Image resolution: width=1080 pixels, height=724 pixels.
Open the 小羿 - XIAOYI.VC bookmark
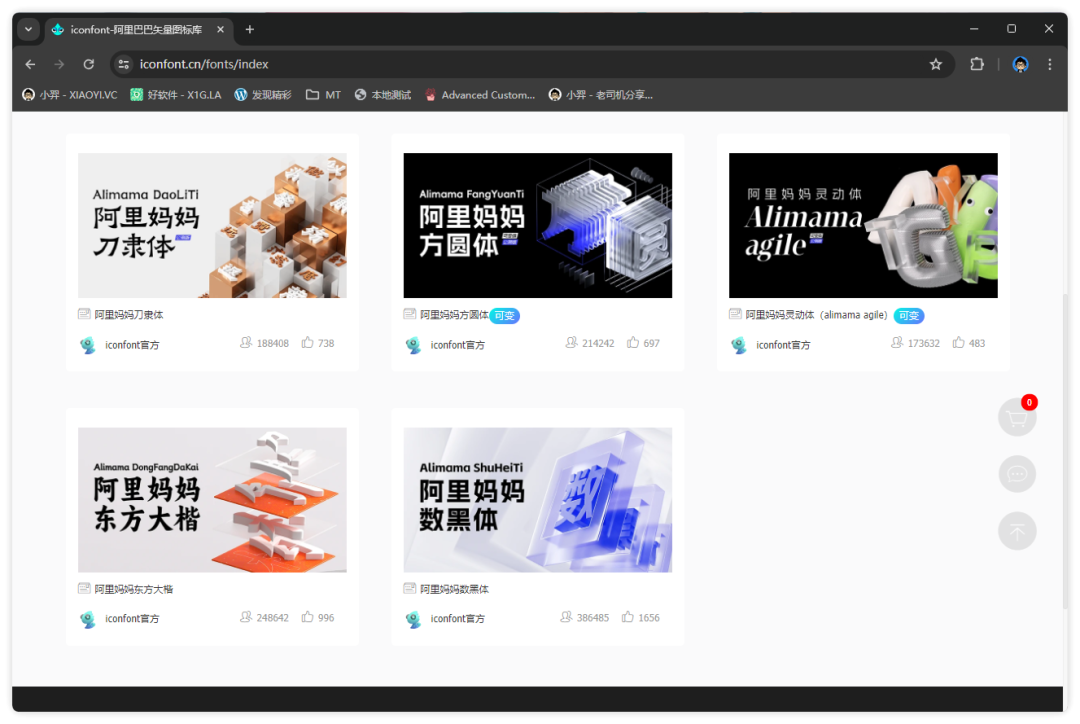(70, 95)
